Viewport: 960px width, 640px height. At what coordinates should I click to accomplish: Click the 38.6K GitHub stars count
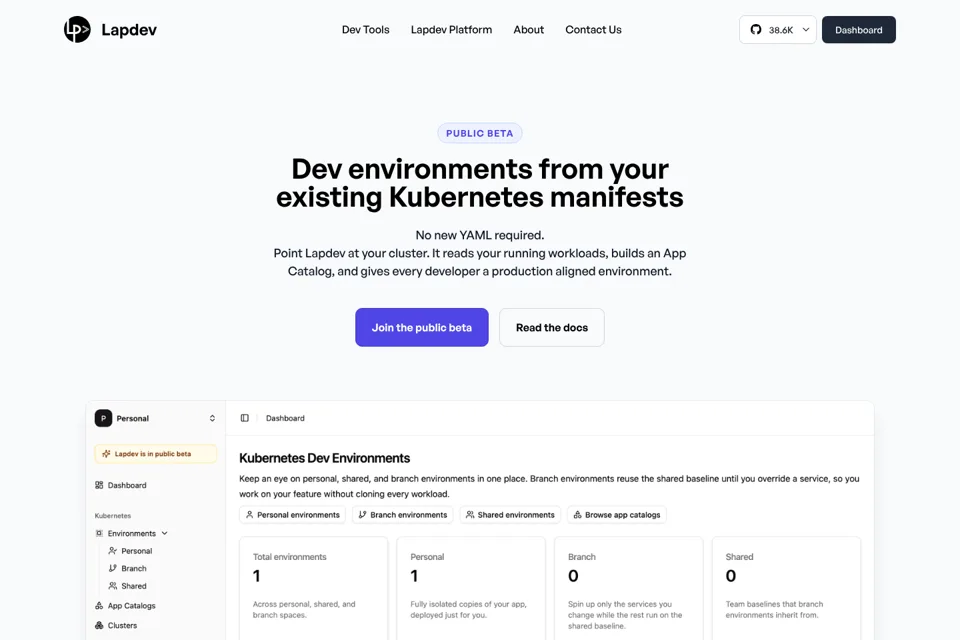point(781,30)
